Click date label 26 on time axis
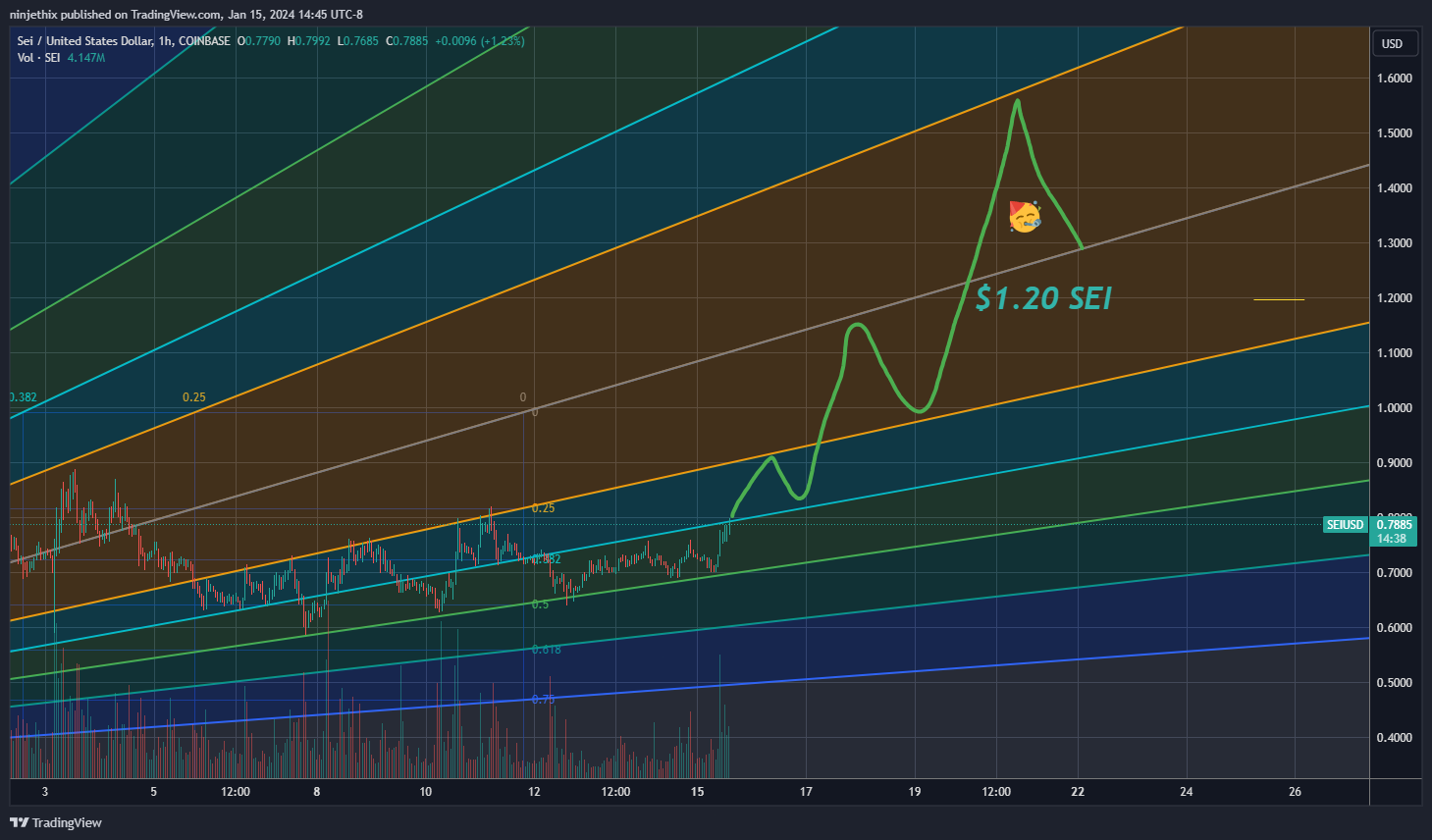 tap(1295, 792)
